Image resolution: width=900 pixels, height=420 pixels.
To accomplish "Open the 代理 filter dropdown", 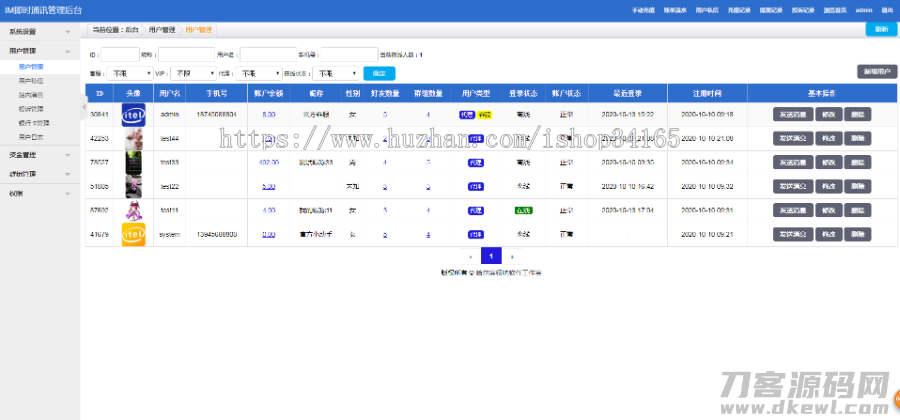I will pyautogui.click(x=262, y=73).
